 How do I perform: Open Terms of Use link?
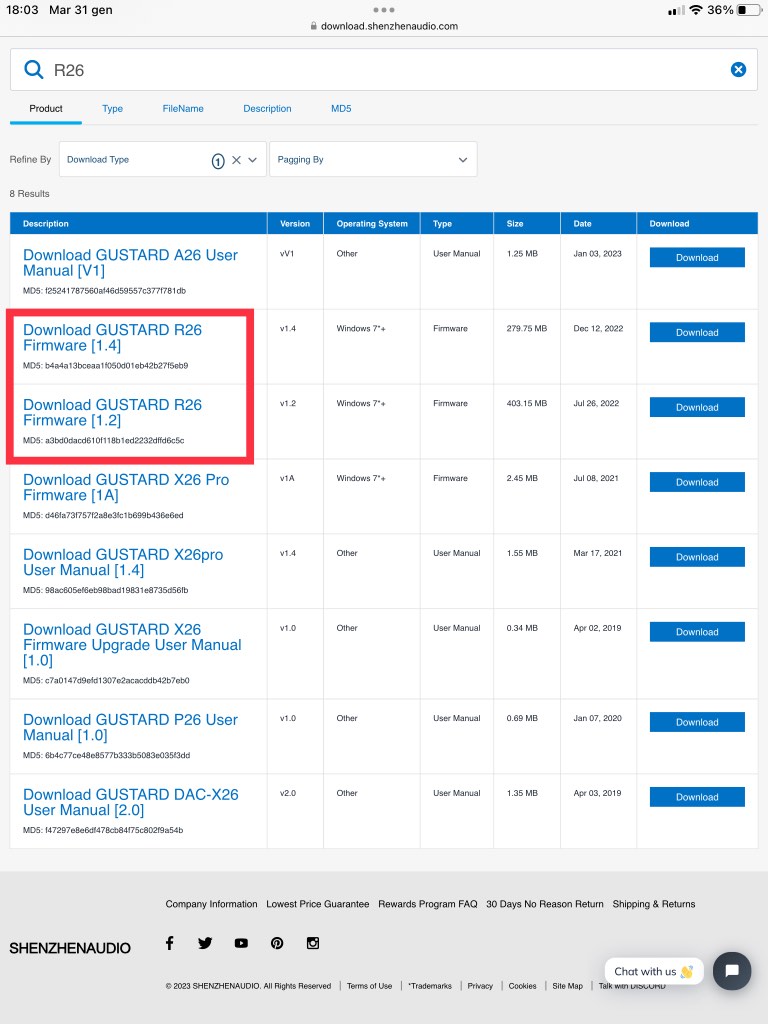(x=370, y=985)
